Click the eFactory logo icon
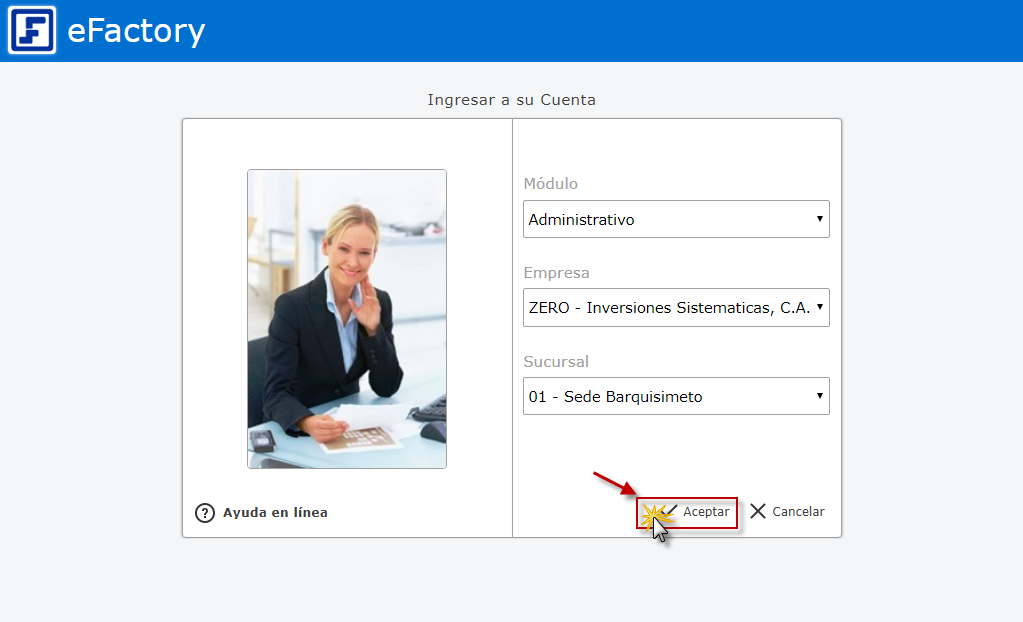This screenshot has height=622, width=1023. (32, 30)
